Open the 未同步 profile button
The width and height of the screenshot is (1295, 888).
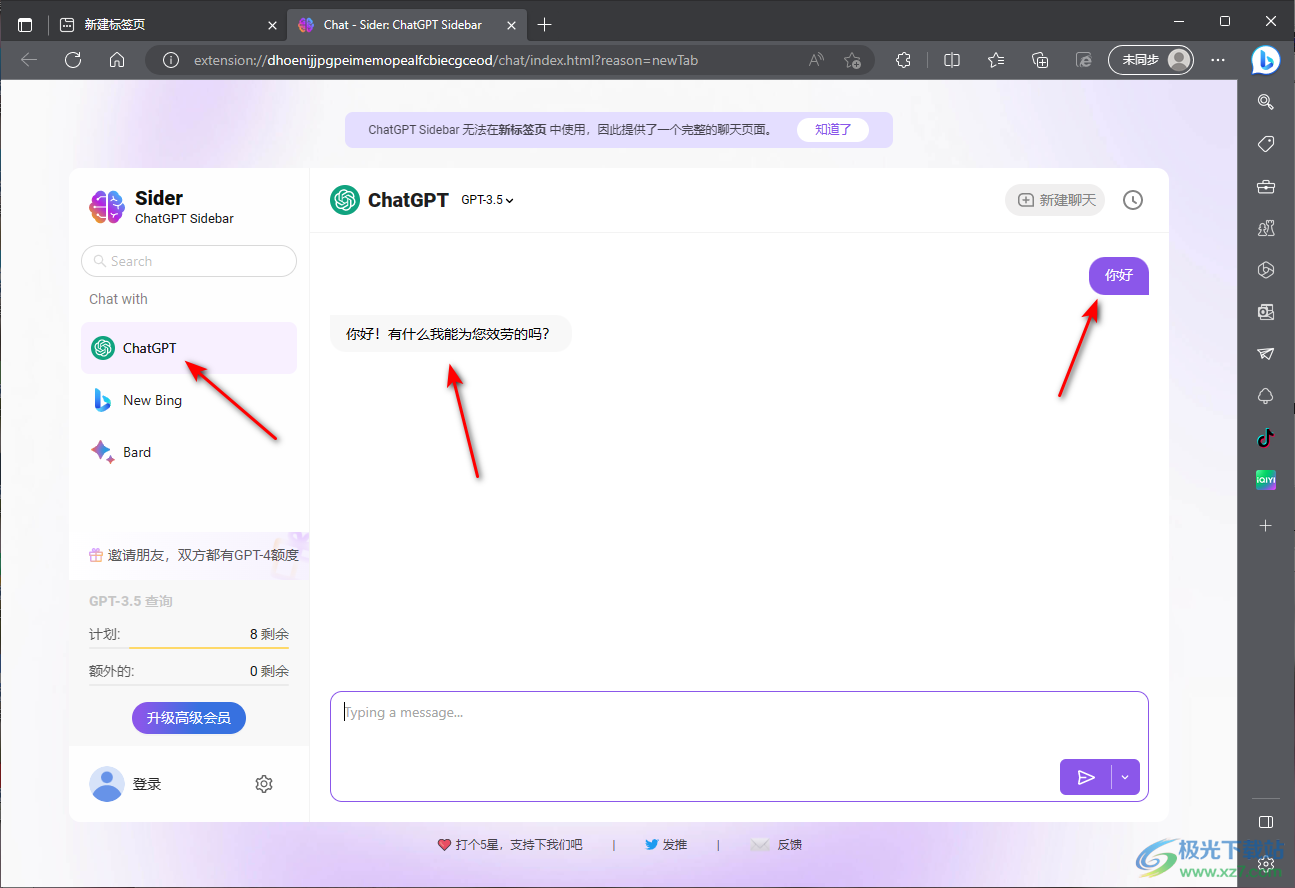pos(1151,60)
